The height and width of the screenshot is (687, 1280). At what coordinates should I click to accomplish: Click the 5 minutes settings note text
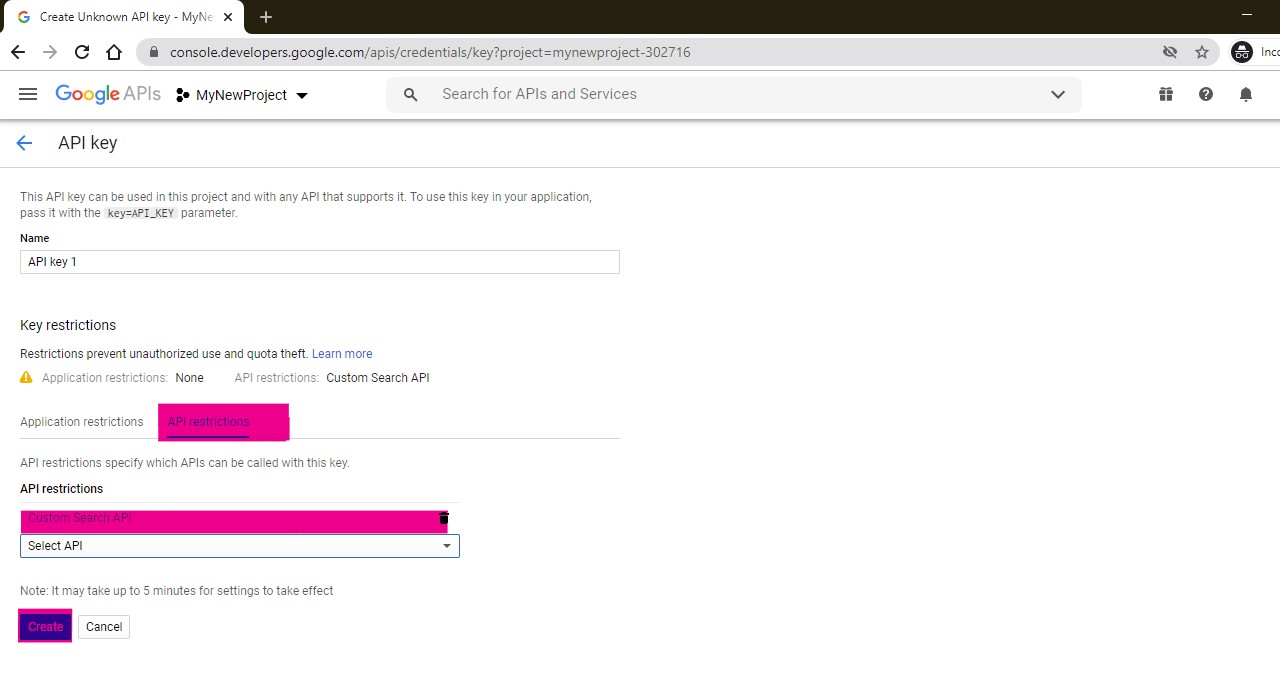[177, 591]
